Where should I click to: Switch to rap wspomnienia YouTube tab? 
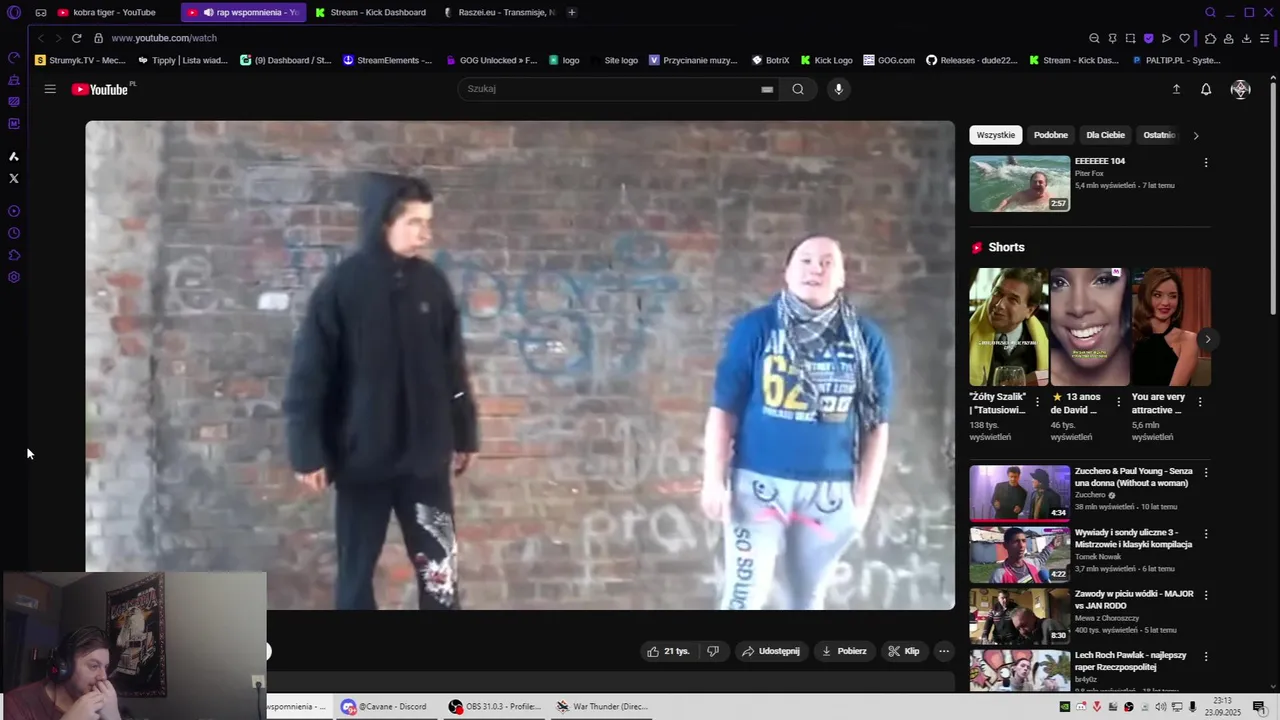[x=245, y=12]
